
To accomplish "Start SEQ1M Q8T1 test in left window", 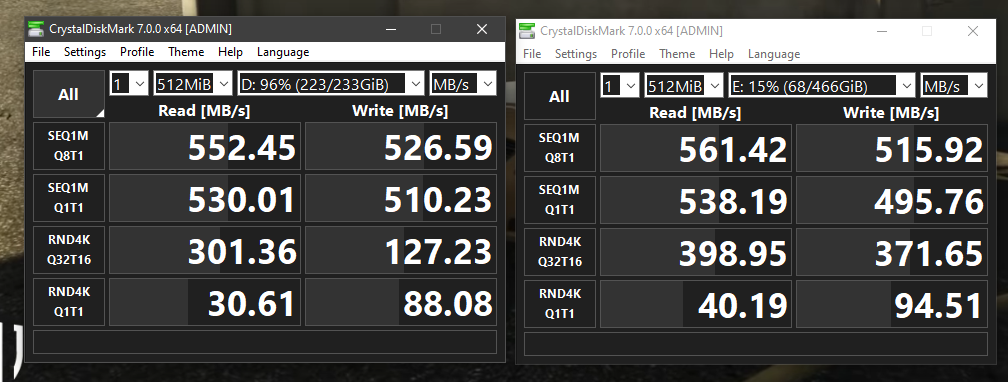I will point(69,146).
